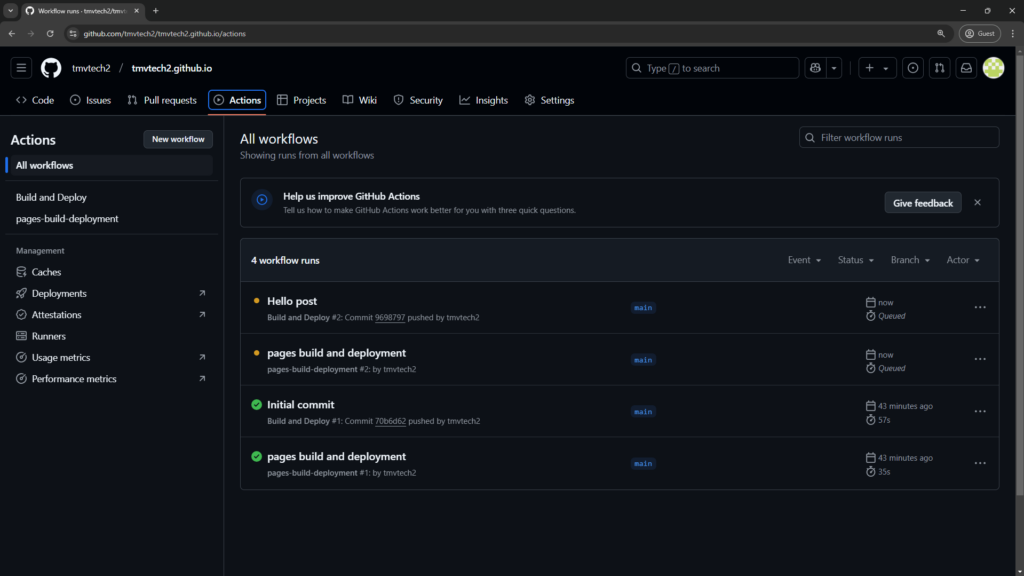Image resolution: width=1024 pixels, height=576 pixels.
Task: Click the browser back arrow
Action: [12, 33]
